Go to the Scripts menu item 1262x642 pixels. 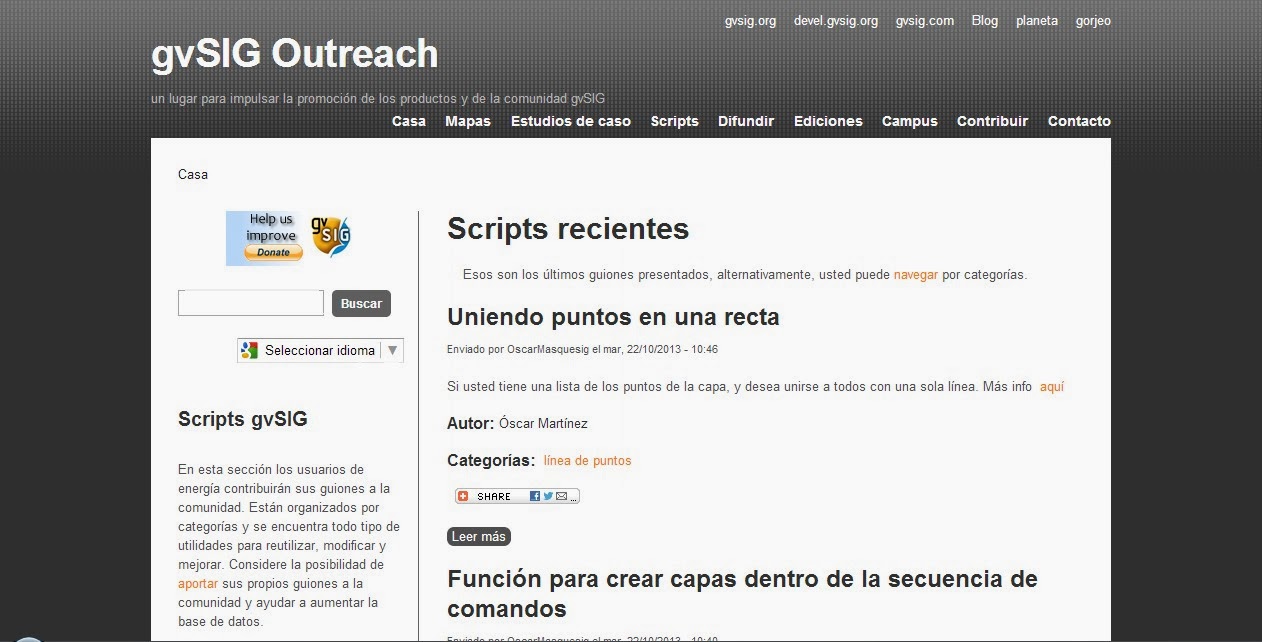tap(674, 121)
